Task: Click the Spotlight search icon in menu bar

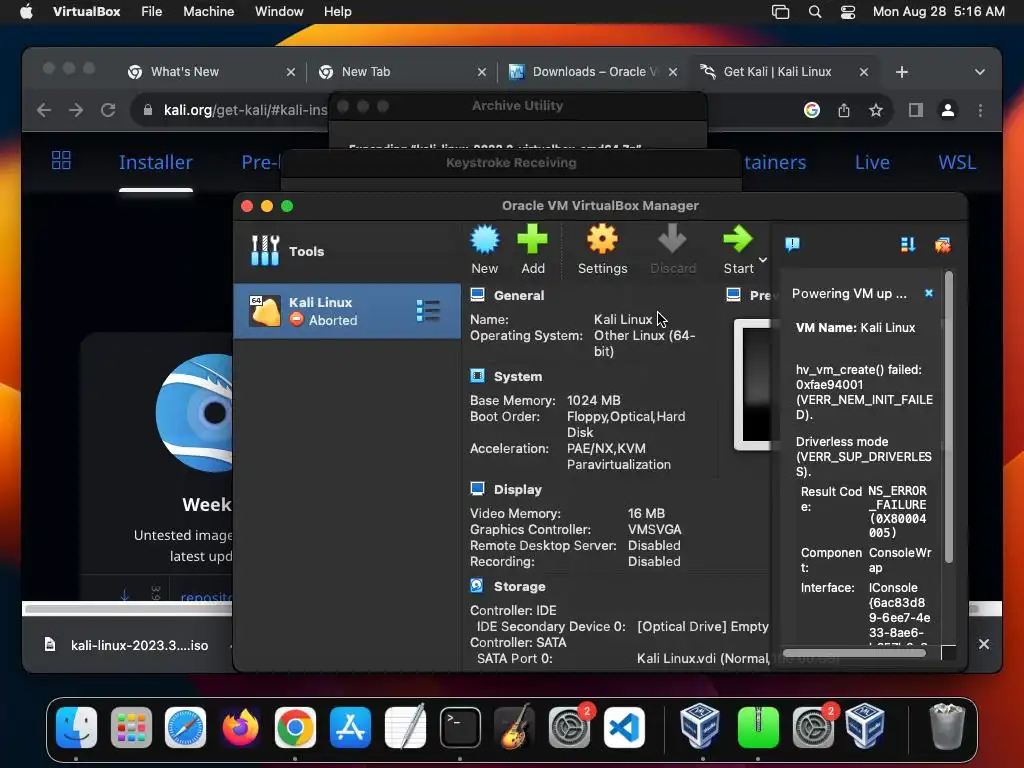Action: click(814, 12)
